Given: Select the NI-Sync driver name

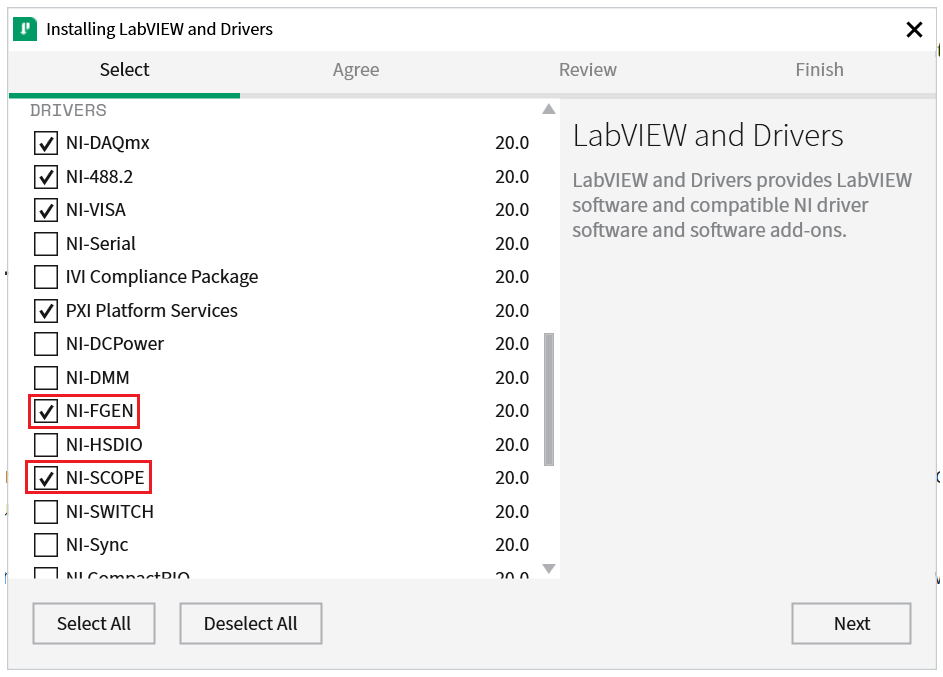Looking at the screenshot, I should (x=97, y=545).
